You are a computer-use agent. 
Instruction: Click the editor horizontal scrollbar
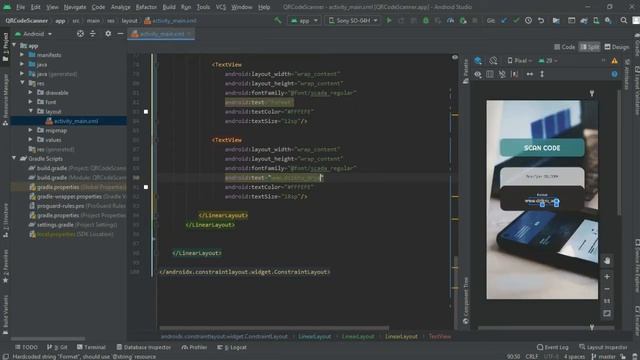click(x=273, y=327)
